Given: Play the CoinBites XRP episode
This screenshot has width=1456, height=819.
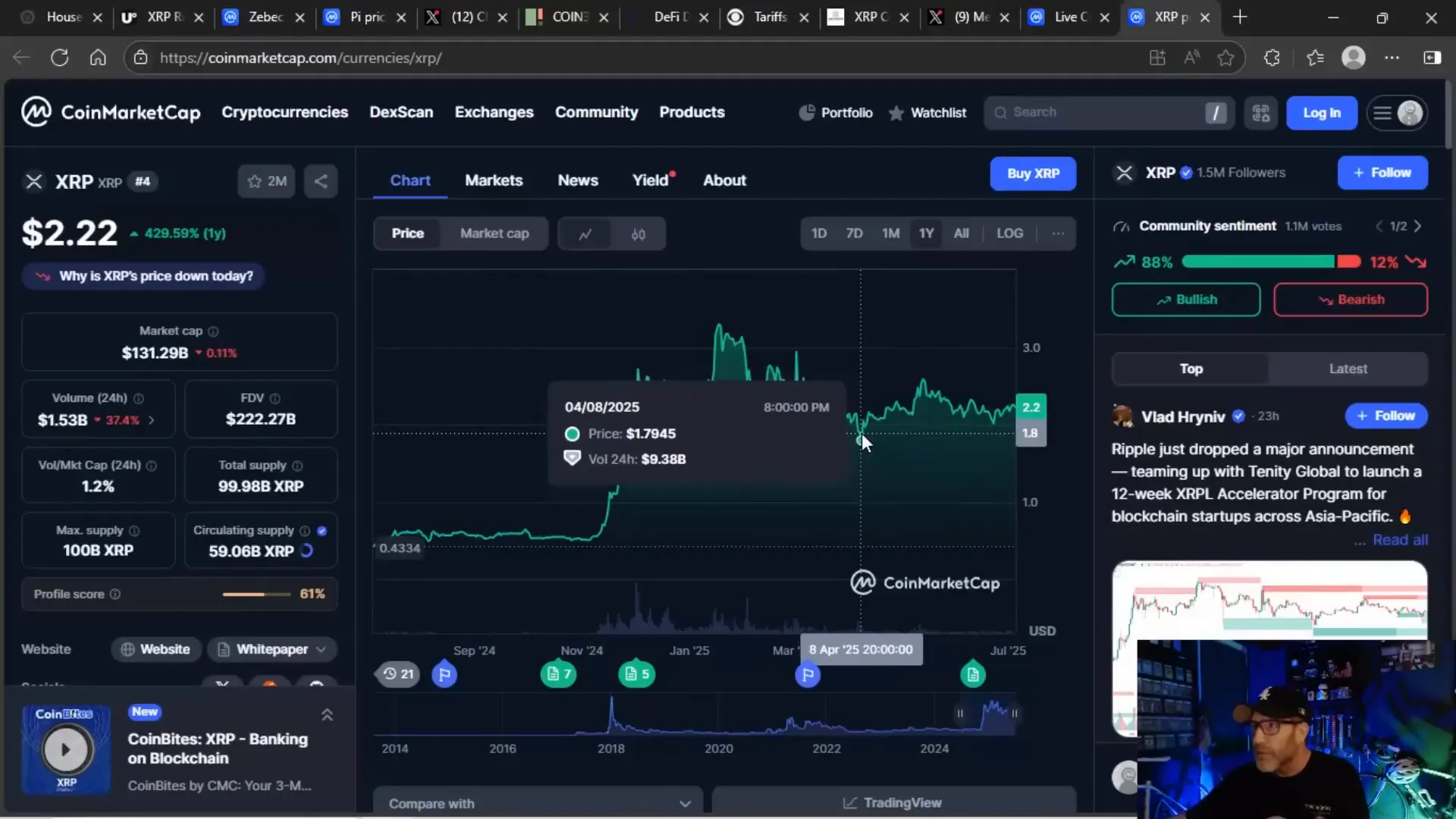Looking at the screenshot, I should pyautogui.click(x=66, y=749).
